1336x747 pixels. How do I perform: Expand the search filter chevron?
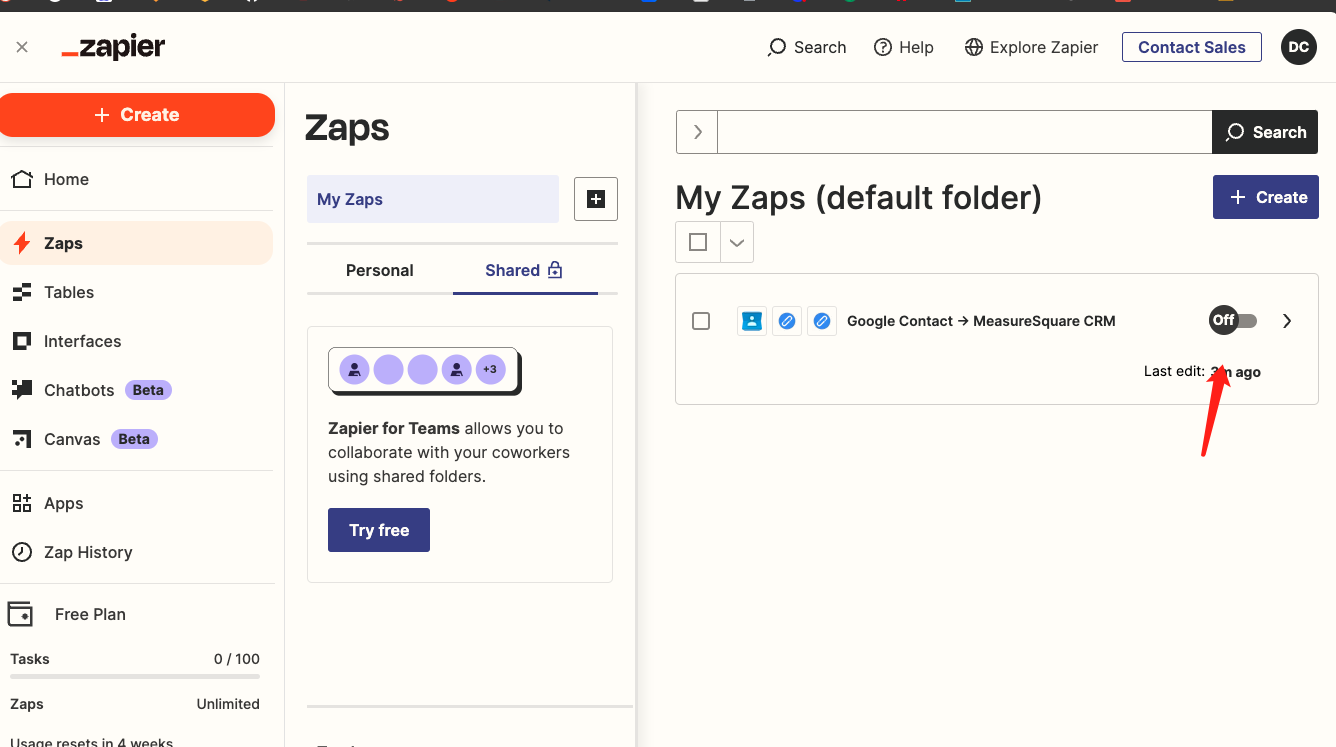tap(697, 132)
